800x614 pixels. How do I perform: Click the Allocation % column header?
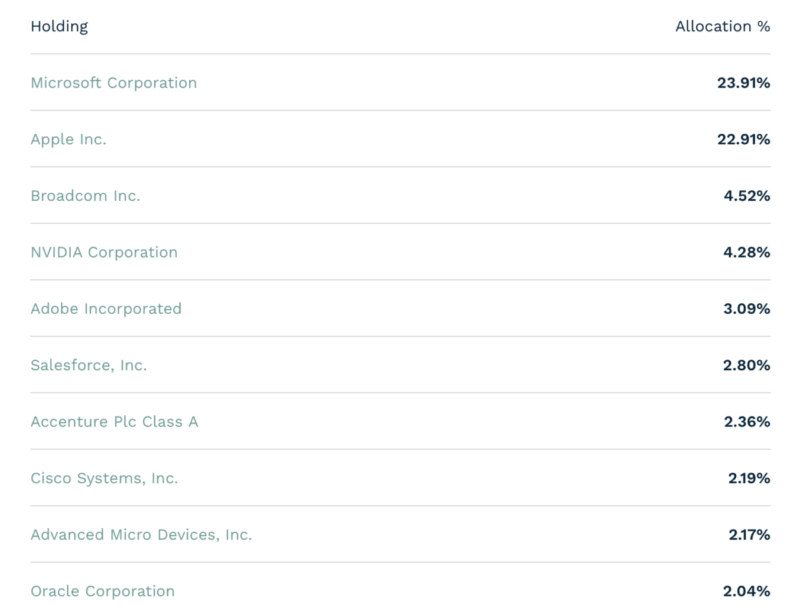[723, 27]
